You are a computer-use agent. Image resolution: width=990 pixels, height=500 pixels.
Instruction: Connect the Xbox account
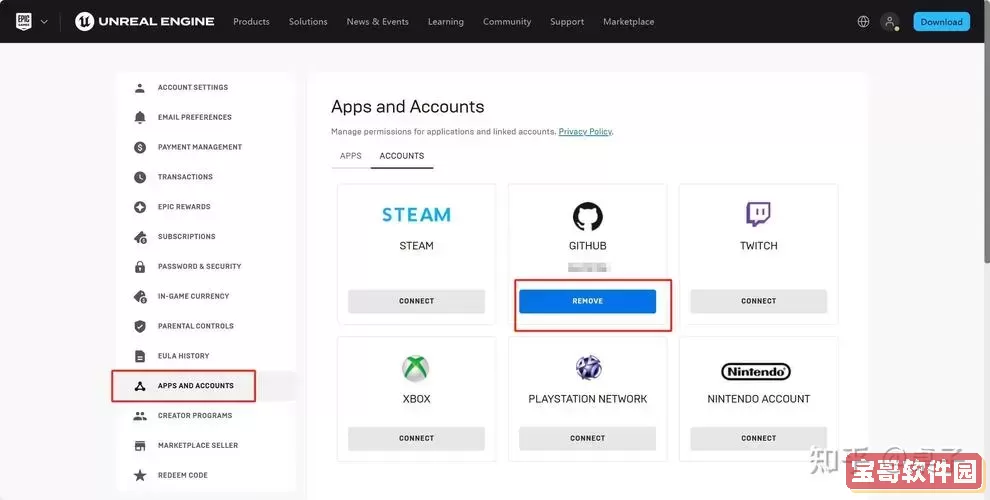pyautogui.click(x=416, y=438)
